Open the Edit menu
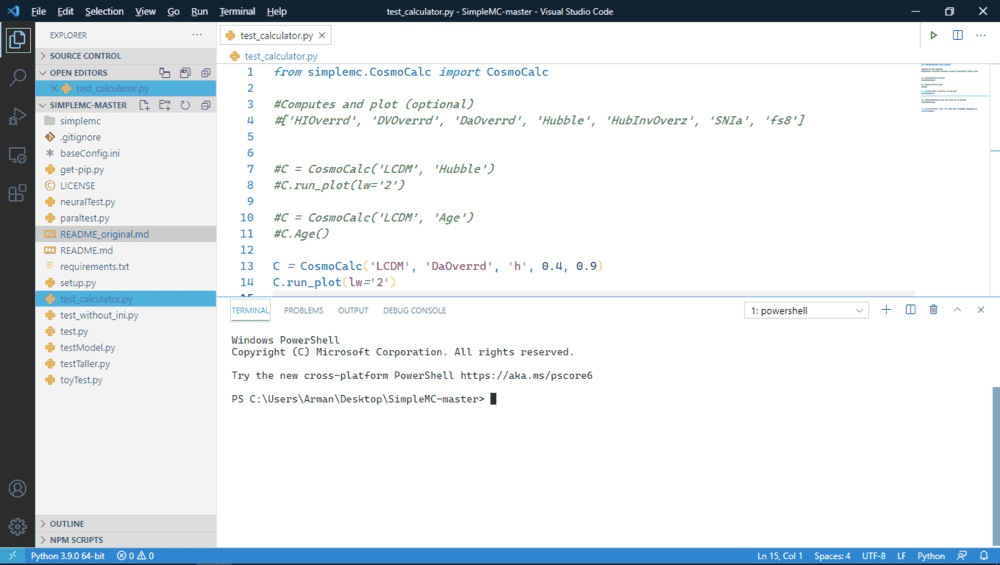The image size is (1000, 565). point(65,11)
